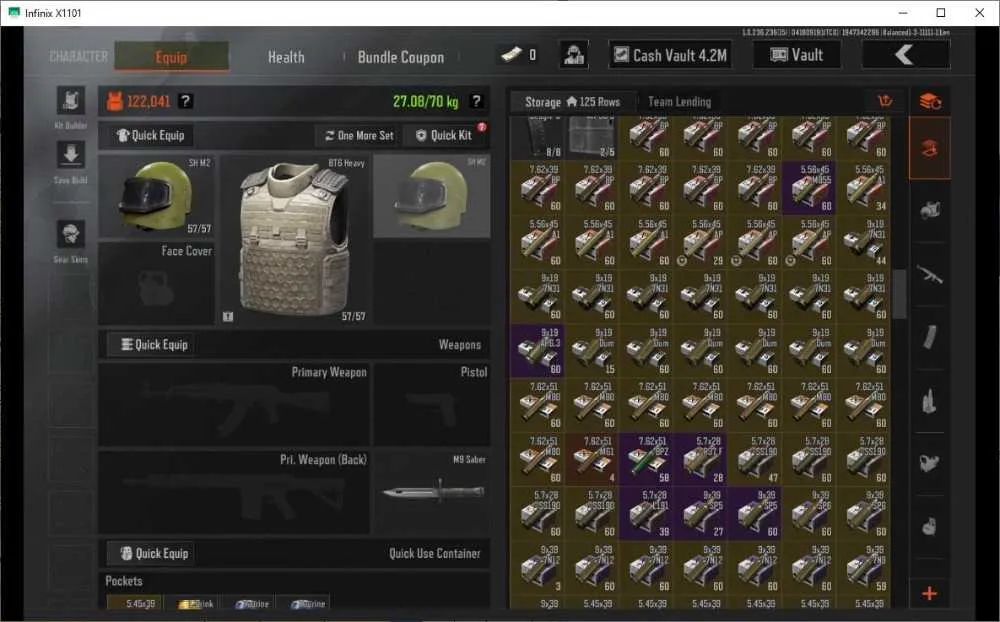The image size is (1000, 622).
Task: Filter storage by the magazine category icon
Action: pos(930,337)
